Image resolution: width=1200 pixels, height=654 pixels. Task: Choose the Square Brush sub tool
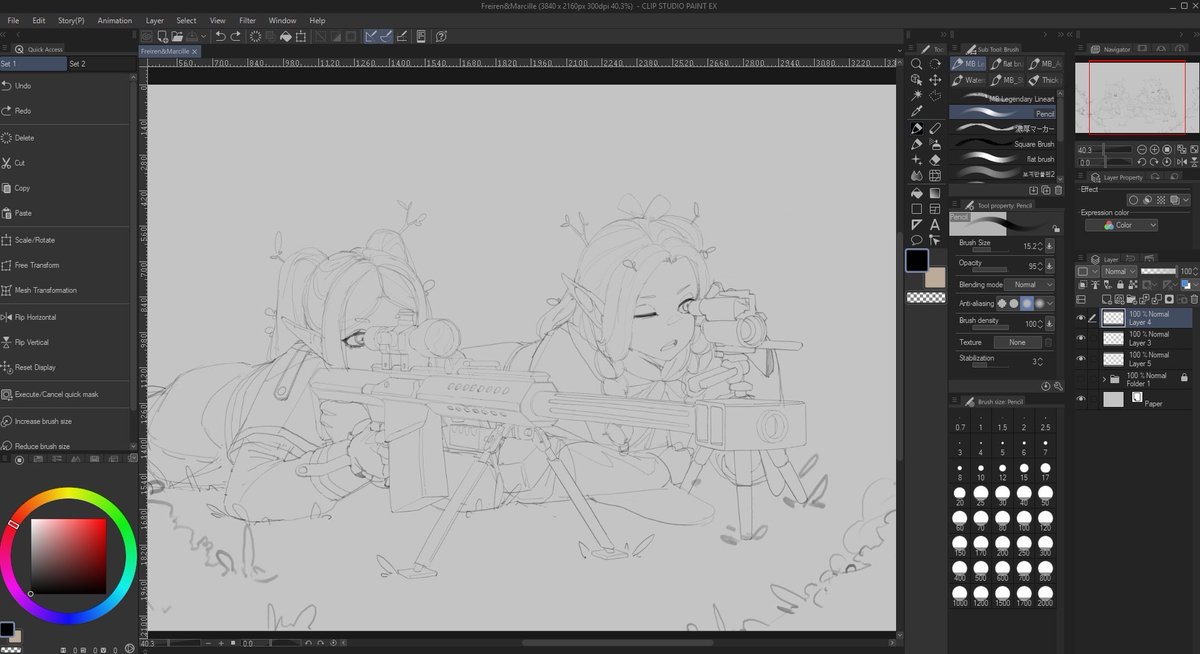pyautogui.click(x=1002, y=144)
